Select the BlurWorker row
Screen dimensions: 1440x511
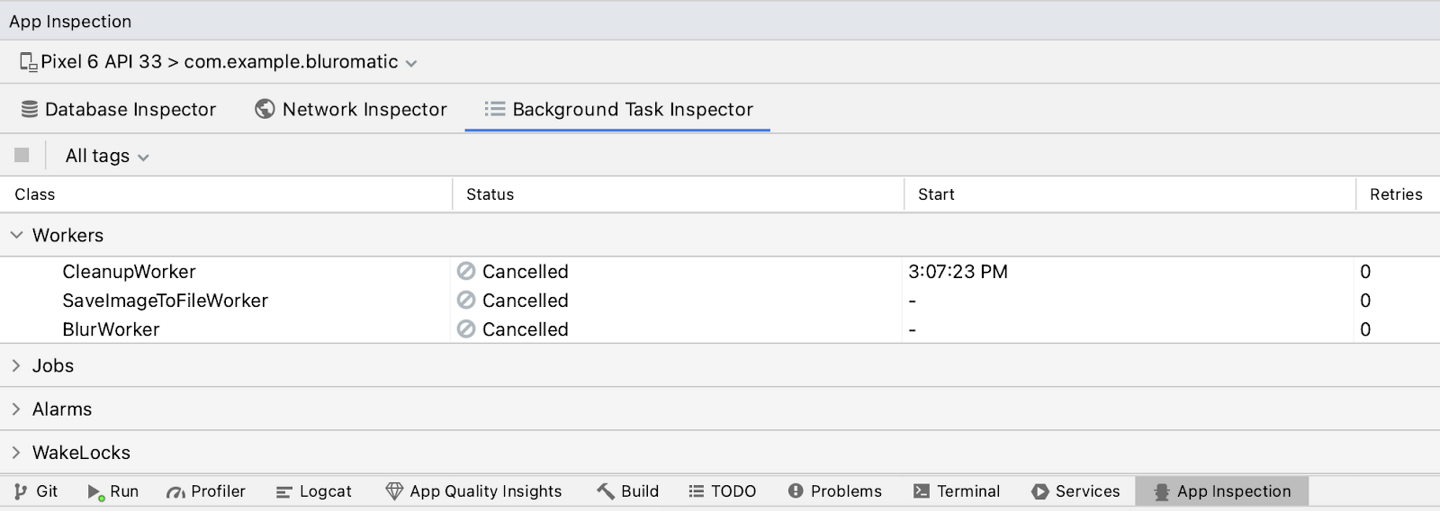(x=111, y=330)
